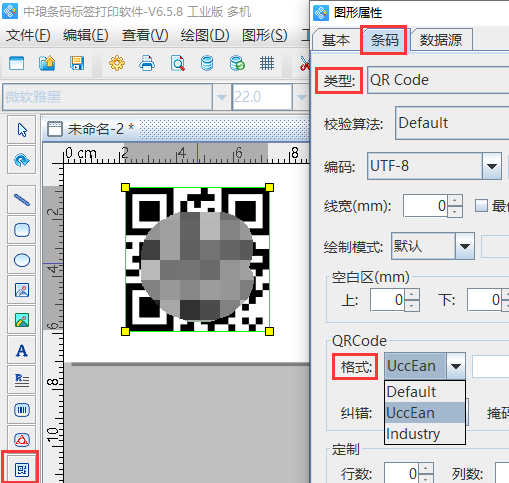Select the ellipse drawing tool
This screenshot has height=483, width=509.
tap(22, 260)
